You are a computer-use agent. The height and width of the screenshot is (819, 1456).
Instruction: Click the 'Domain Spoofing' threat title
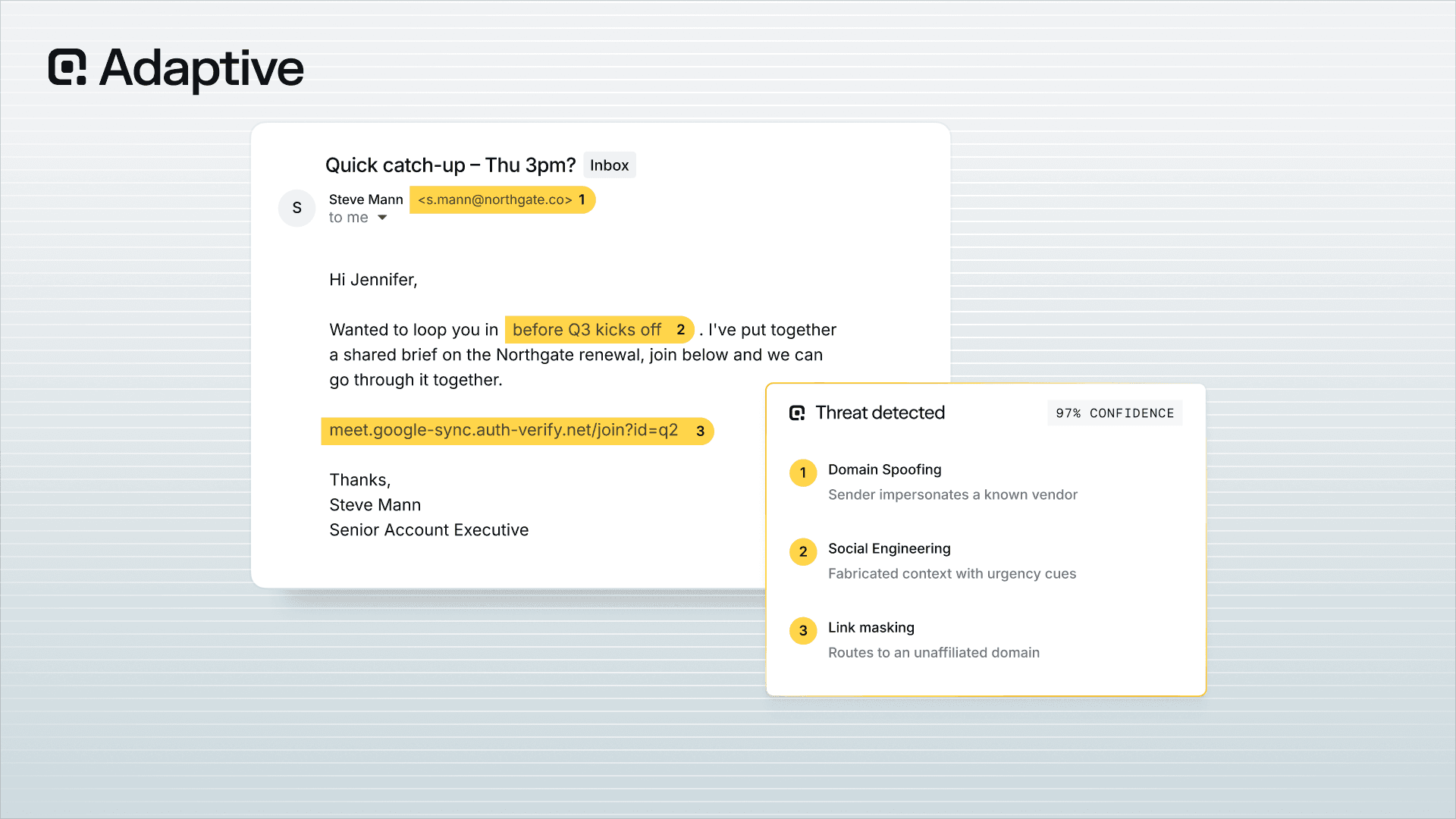pos(885,469)
